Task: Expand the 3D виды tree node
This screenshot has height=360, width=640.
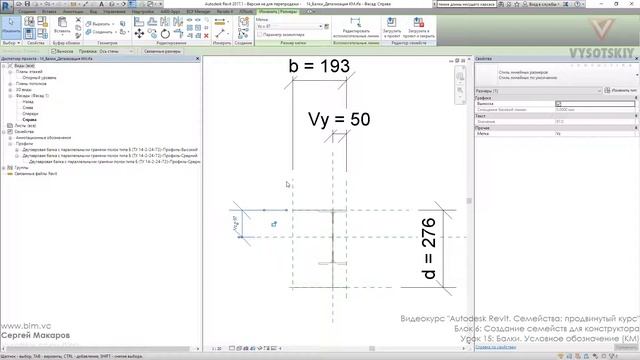Action: coord(10,90)
